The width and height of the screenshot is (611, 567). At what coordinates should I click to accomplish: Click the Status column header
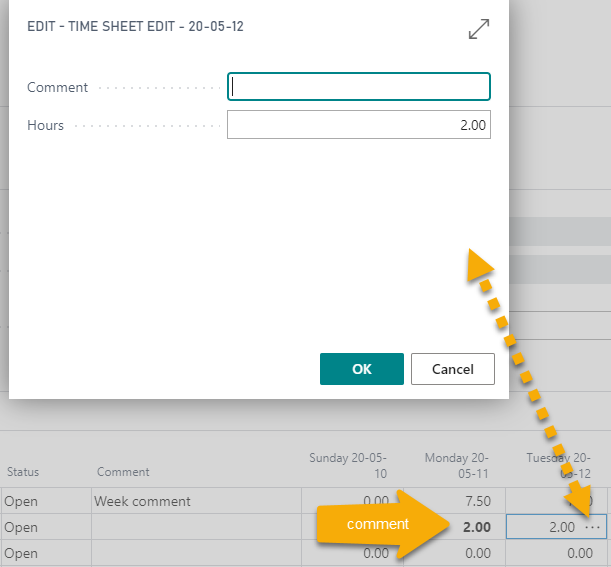(x=22, y=472)
